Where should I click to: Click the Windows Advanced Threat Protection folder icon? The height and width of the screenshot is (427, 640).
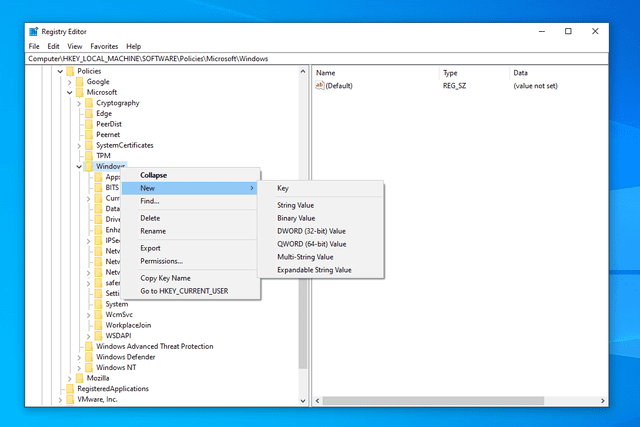point(89,346)
